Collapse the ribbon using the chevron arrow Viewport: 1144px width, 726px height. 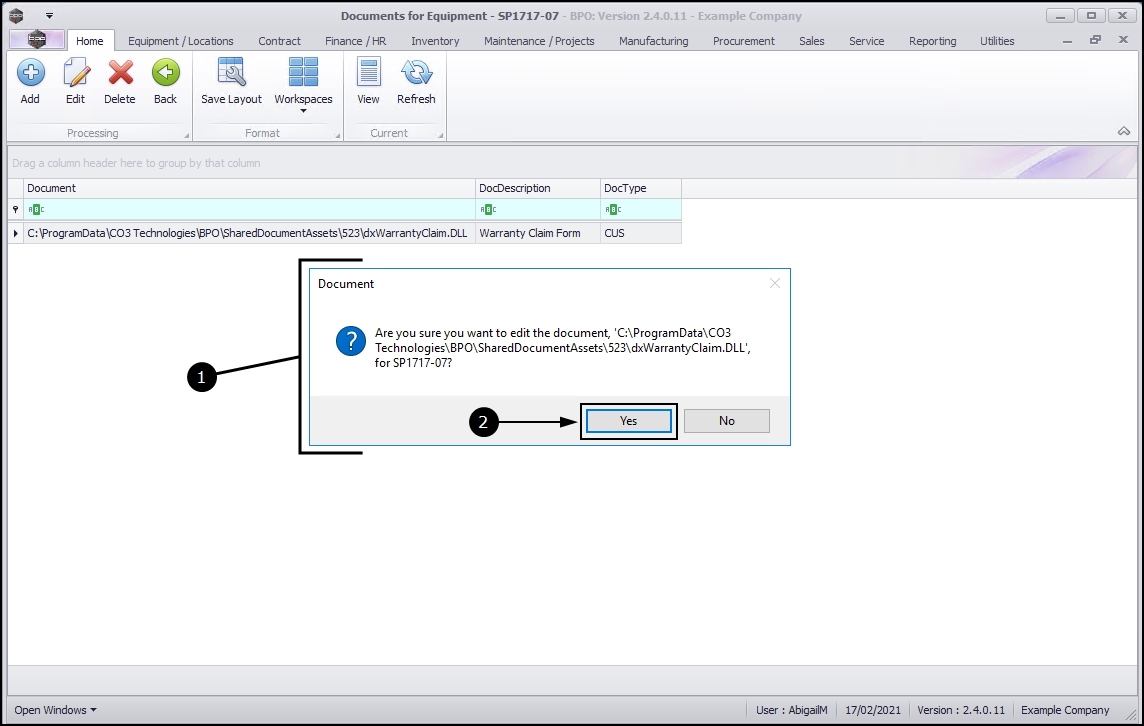tap(1124, 132)
